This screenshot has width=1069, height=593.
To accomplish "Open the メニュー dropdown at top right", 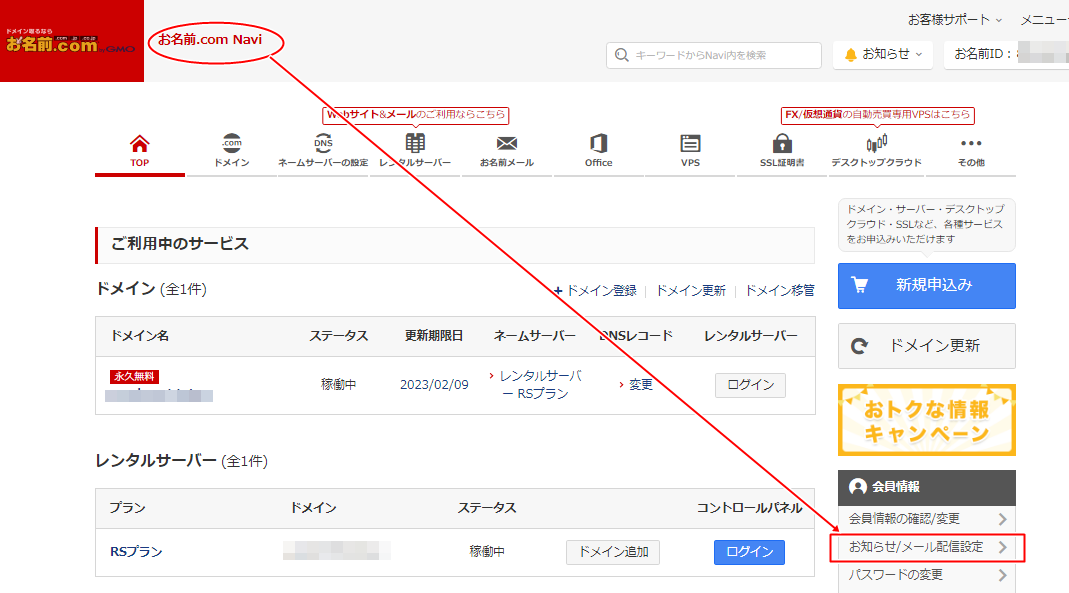I will pos(1044,20).
